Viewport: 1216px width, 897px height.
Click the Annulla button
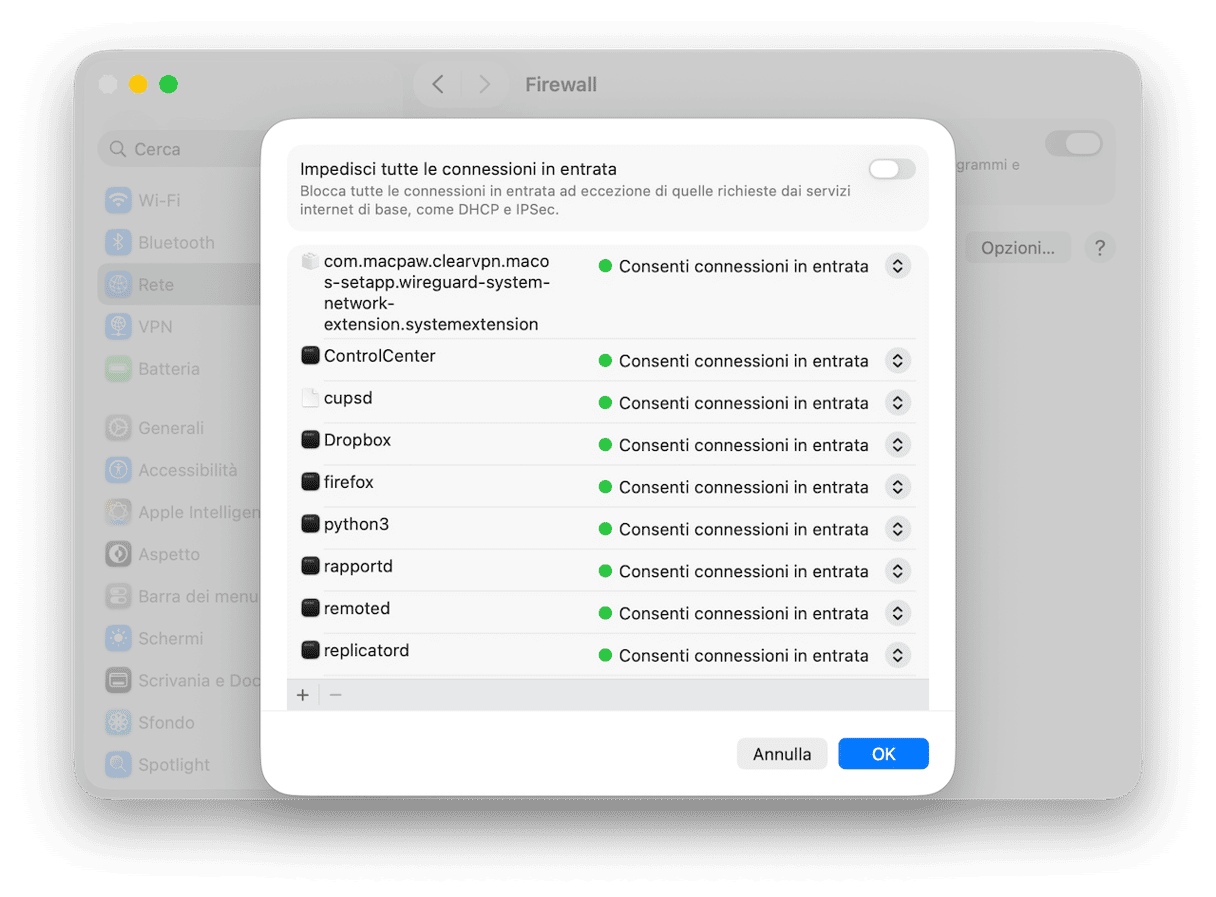782,754
